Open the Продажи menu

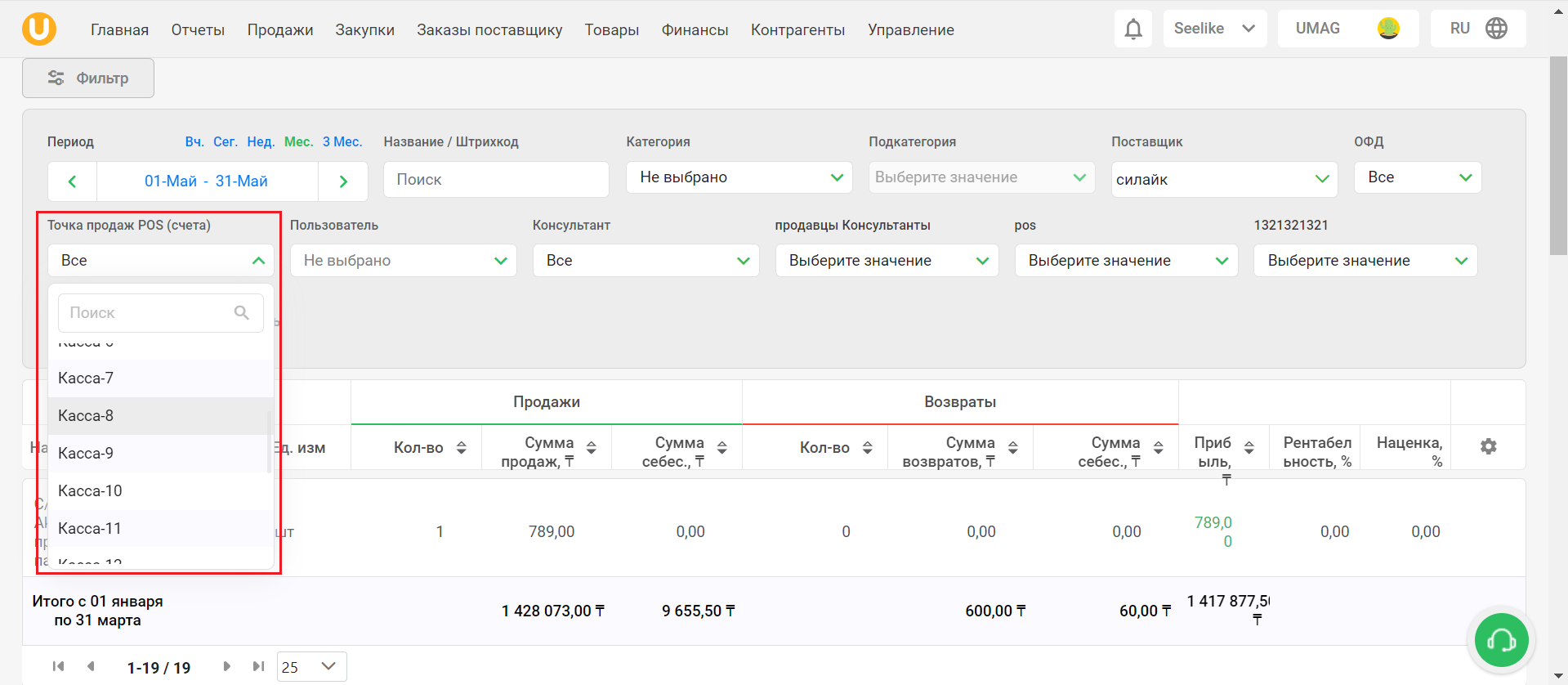click(x=280, y=29)
